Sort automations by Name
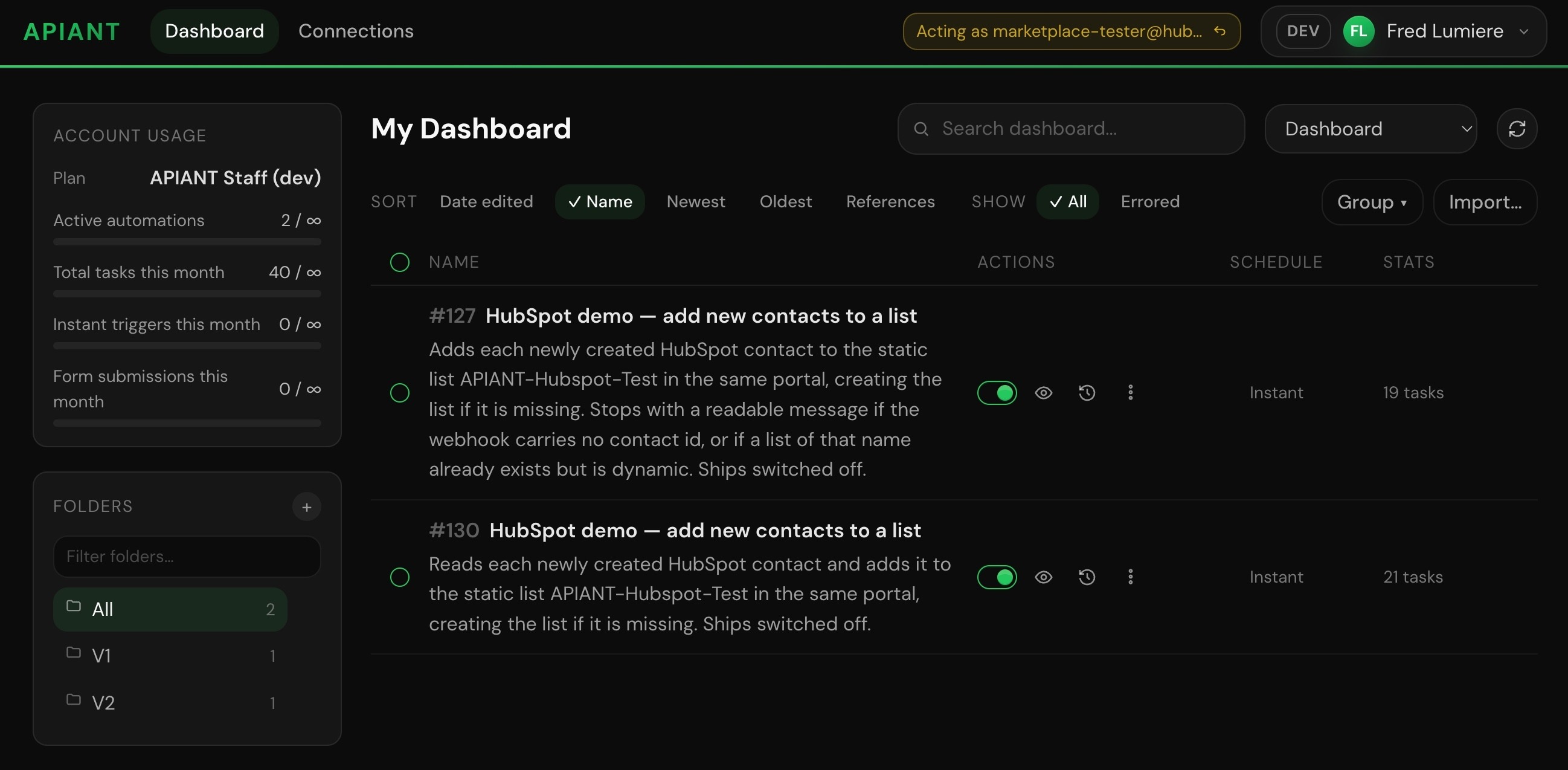Screen dimensions: 1568x770 (x=600, y=202)
